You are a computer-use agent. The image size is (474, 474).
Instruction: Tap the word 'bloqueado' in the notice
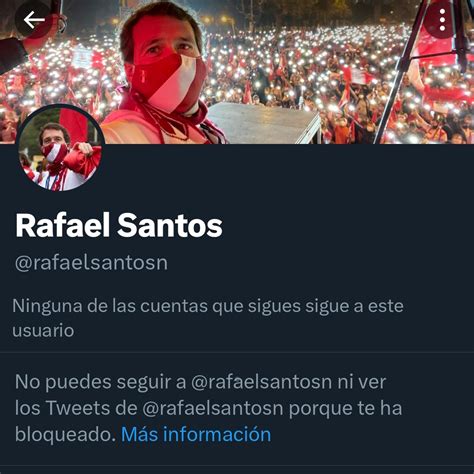coord(65,434)
